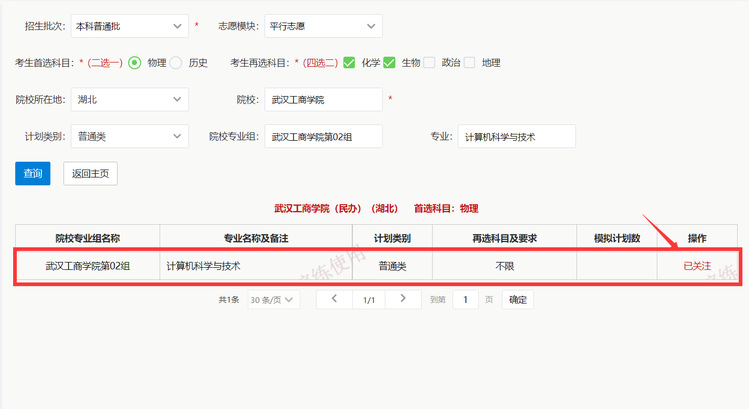Open the 计划类别 dropdown
Viewport: 749px width, 409px height.
pyautogui.click(x=129, y=136)
